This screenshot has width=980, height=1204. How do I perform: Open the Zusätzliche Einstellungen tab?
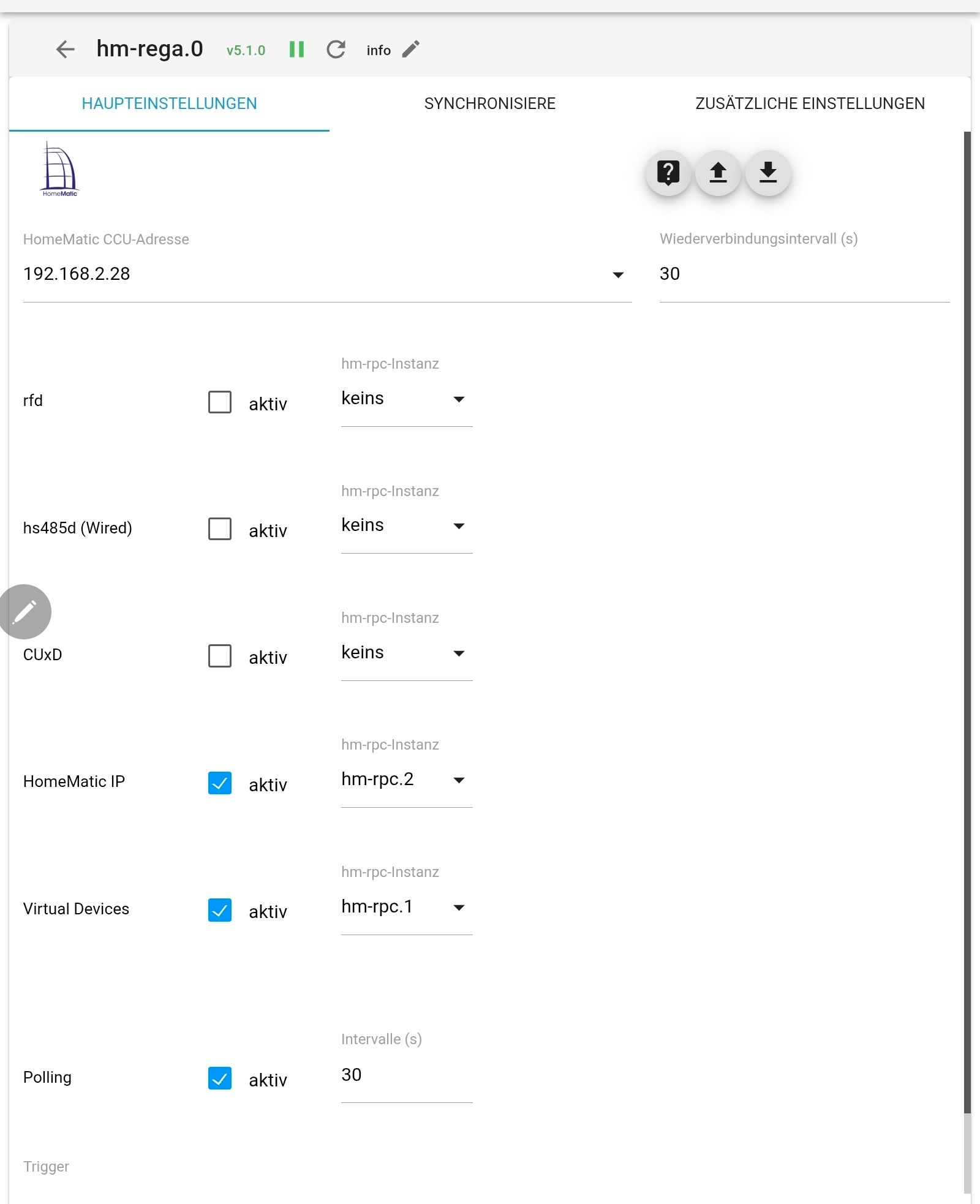[810, 103]
